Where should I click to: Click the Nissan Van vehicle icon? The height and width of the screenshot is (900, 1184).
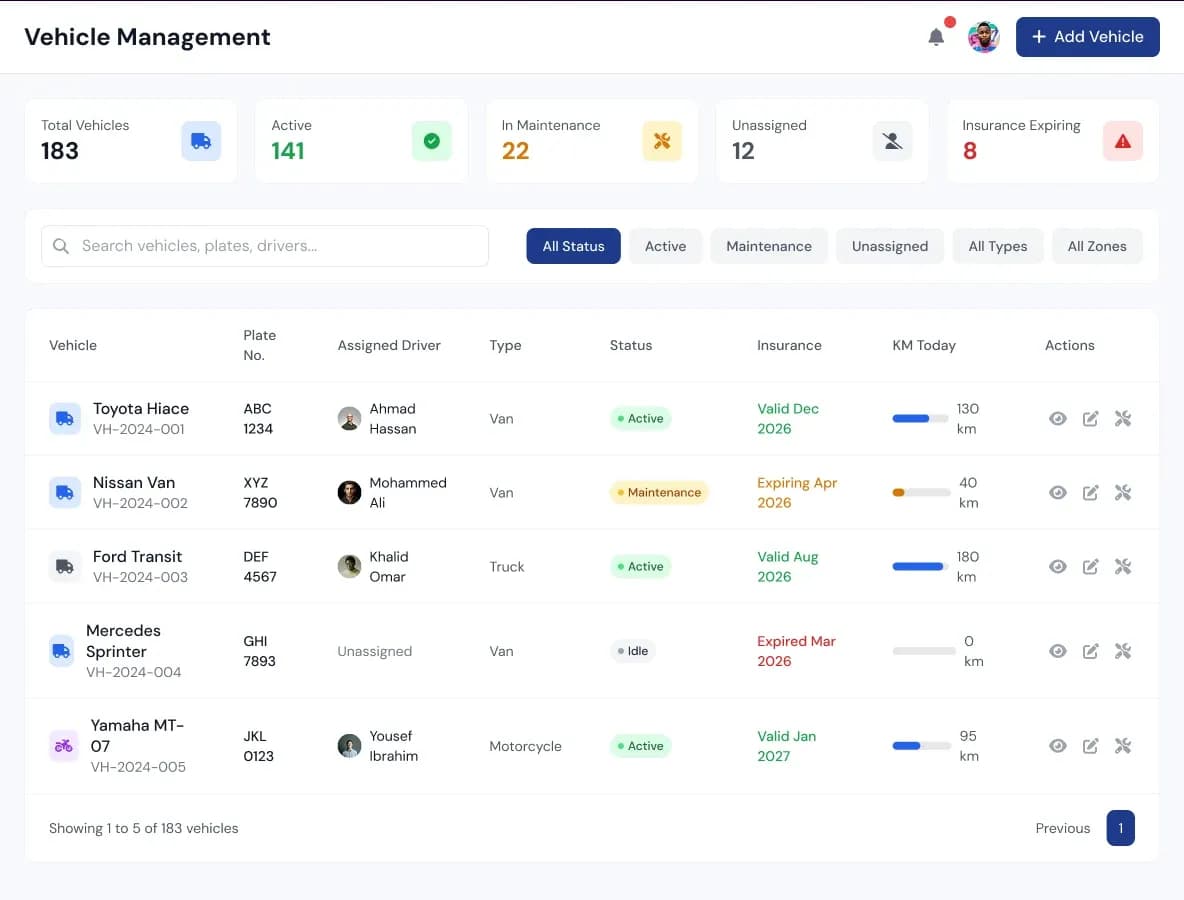pos(65,492)
